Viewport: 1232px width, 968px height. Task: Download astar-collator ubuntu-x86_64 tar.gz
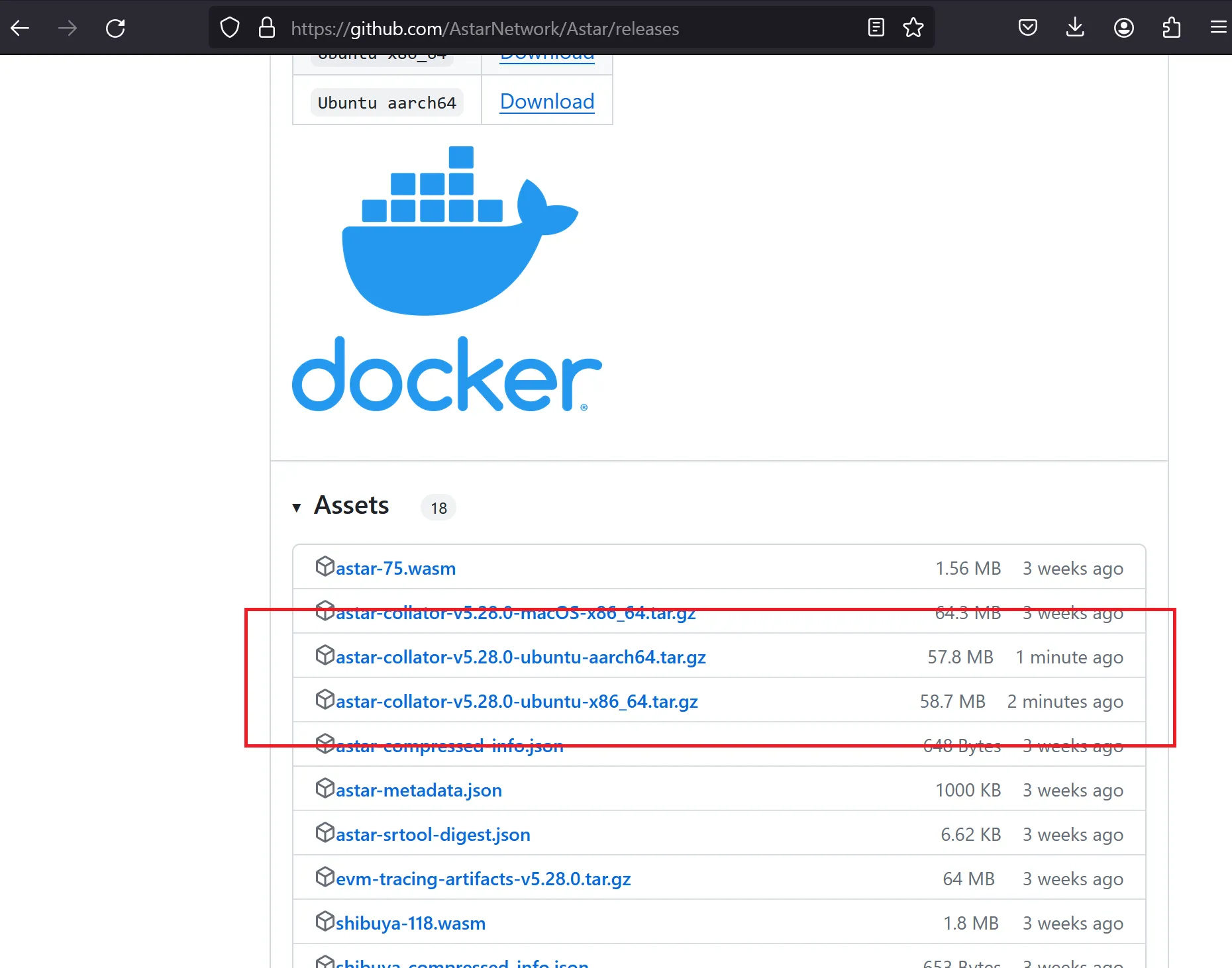click(x=517, y=702)
